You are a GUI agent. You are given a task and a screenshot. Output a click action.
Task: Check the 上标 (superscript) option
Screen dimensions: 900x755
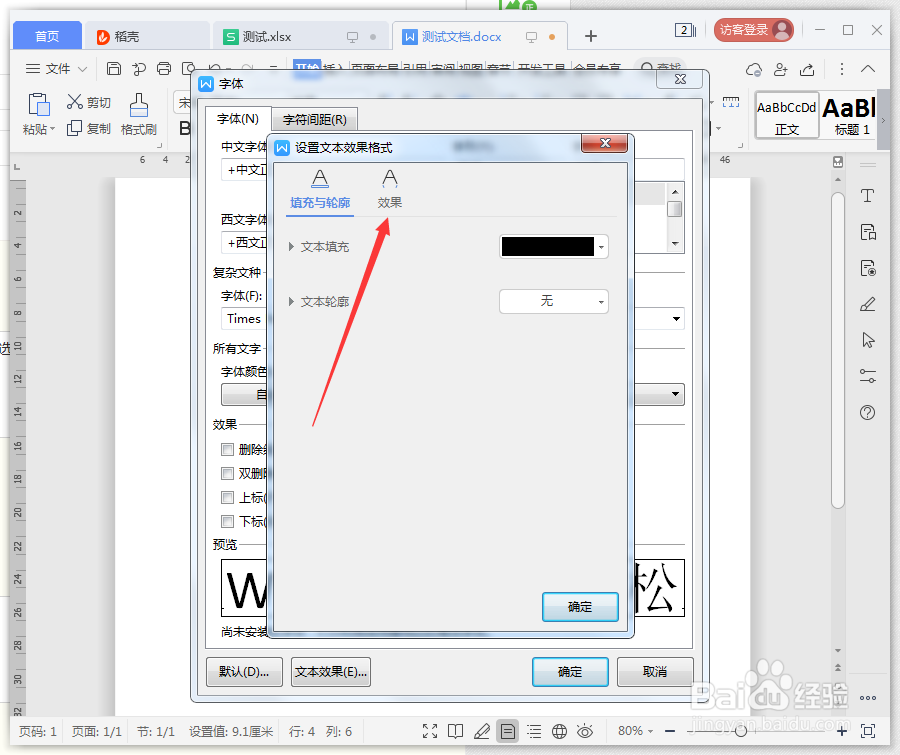[227, 497]
